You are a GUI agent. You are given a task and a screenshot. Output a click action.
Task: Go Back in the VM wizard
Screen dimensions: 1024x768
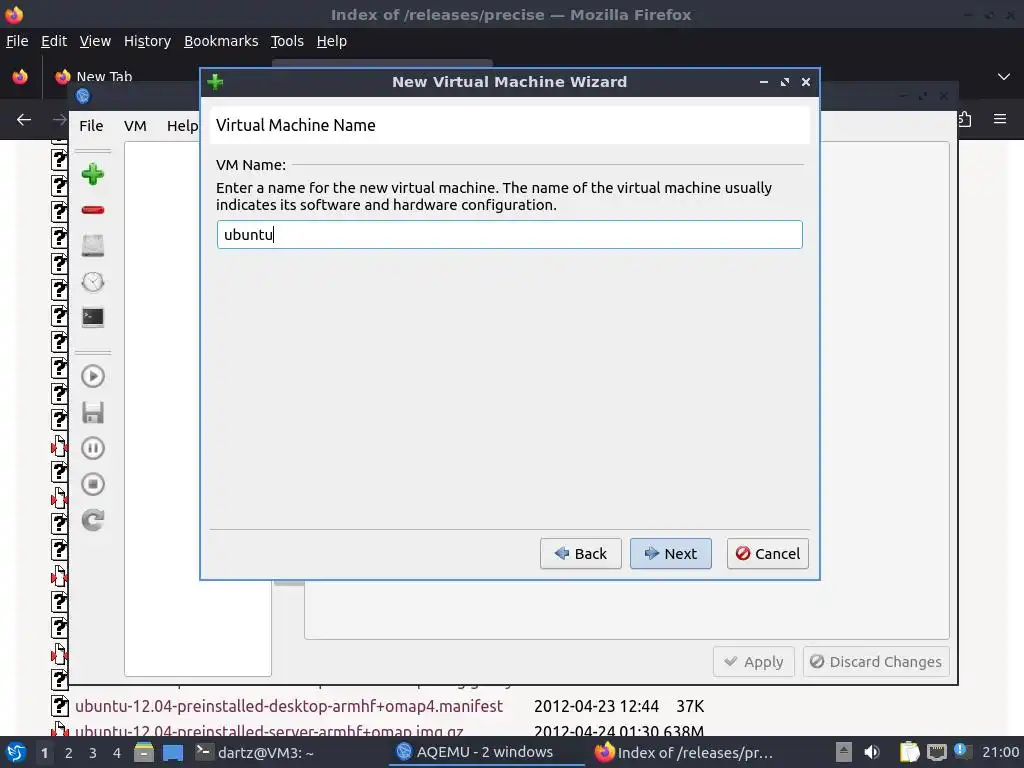click(581, 553)
